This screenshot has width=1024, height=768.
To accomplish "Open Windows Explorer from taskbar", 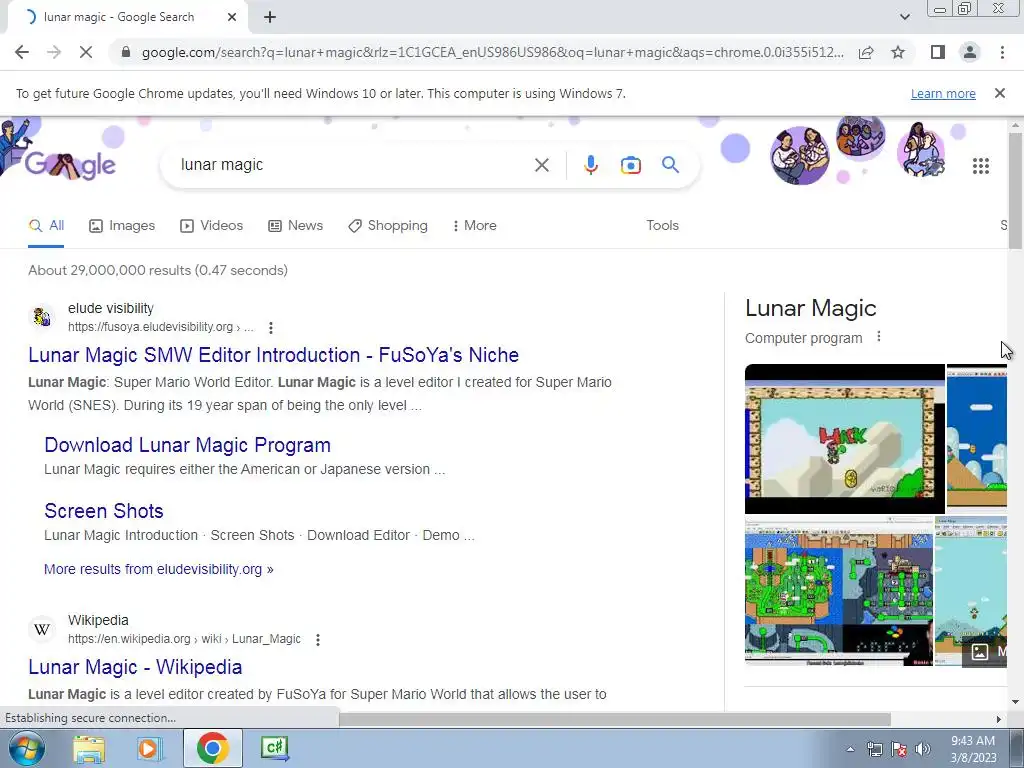I will tap(89, 749).
